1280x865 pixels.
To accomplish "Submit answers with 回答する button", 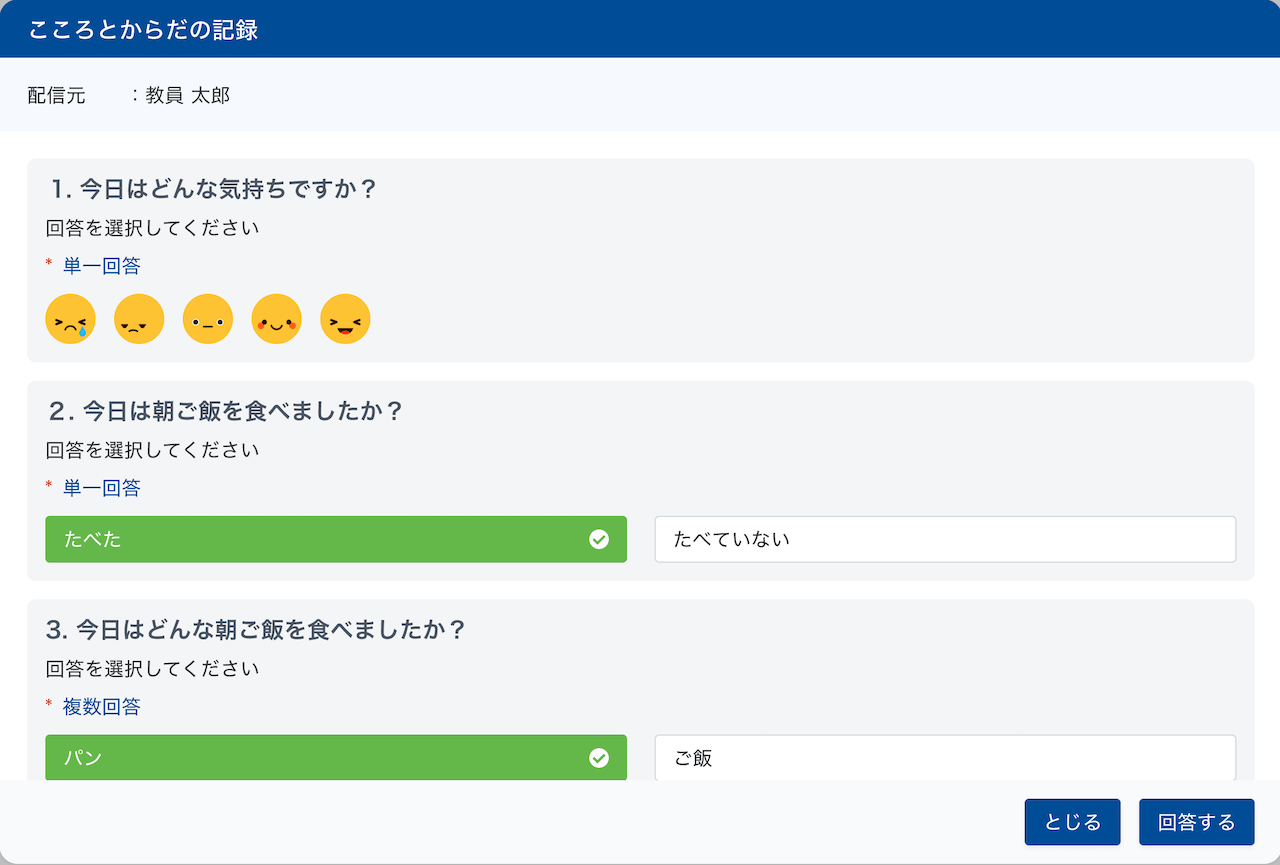I will pyautogui.click(x=1196, y=822).
